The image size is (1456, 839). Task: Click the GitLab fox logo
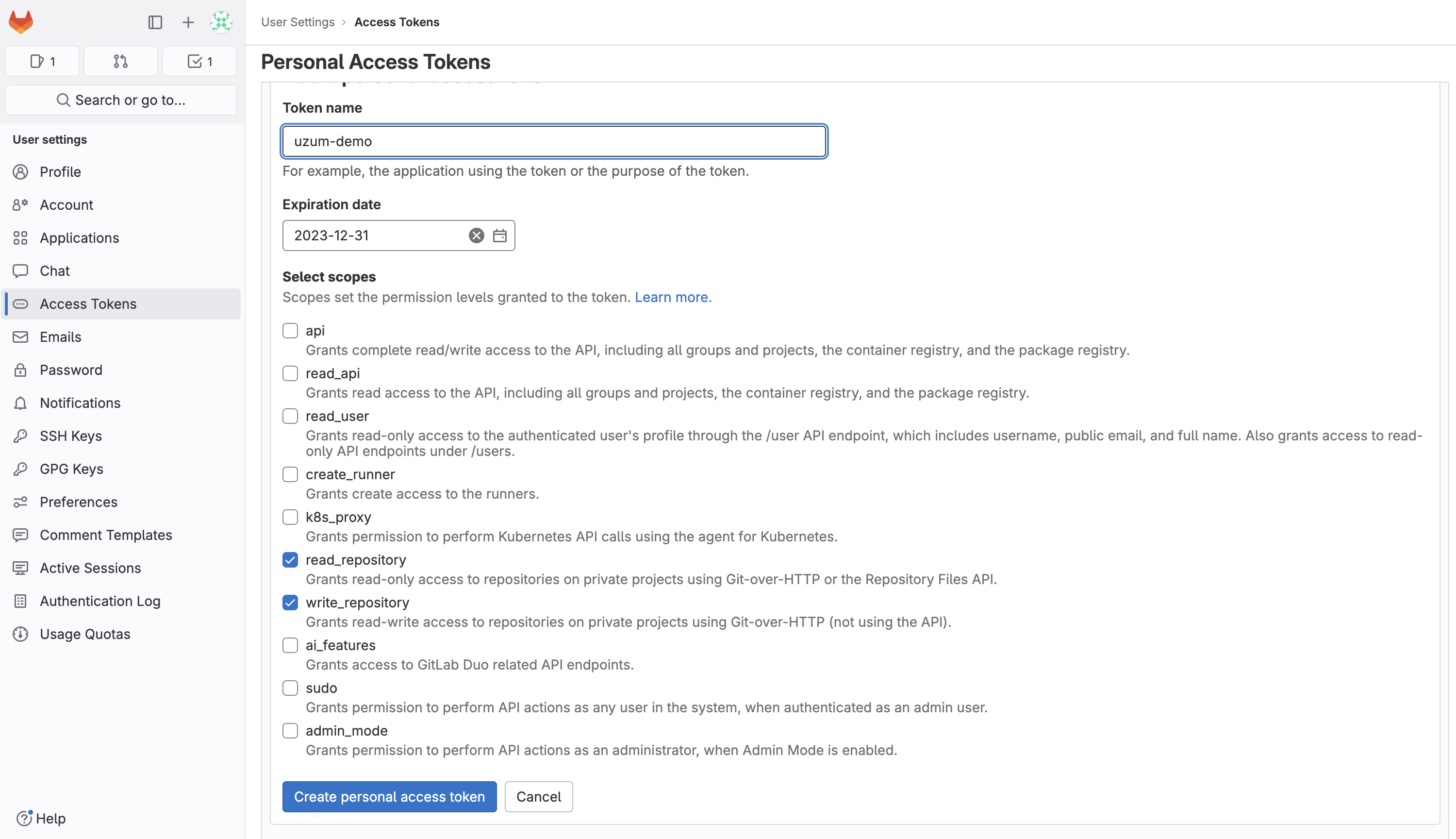pyautogui.click(x=21, y=22)
